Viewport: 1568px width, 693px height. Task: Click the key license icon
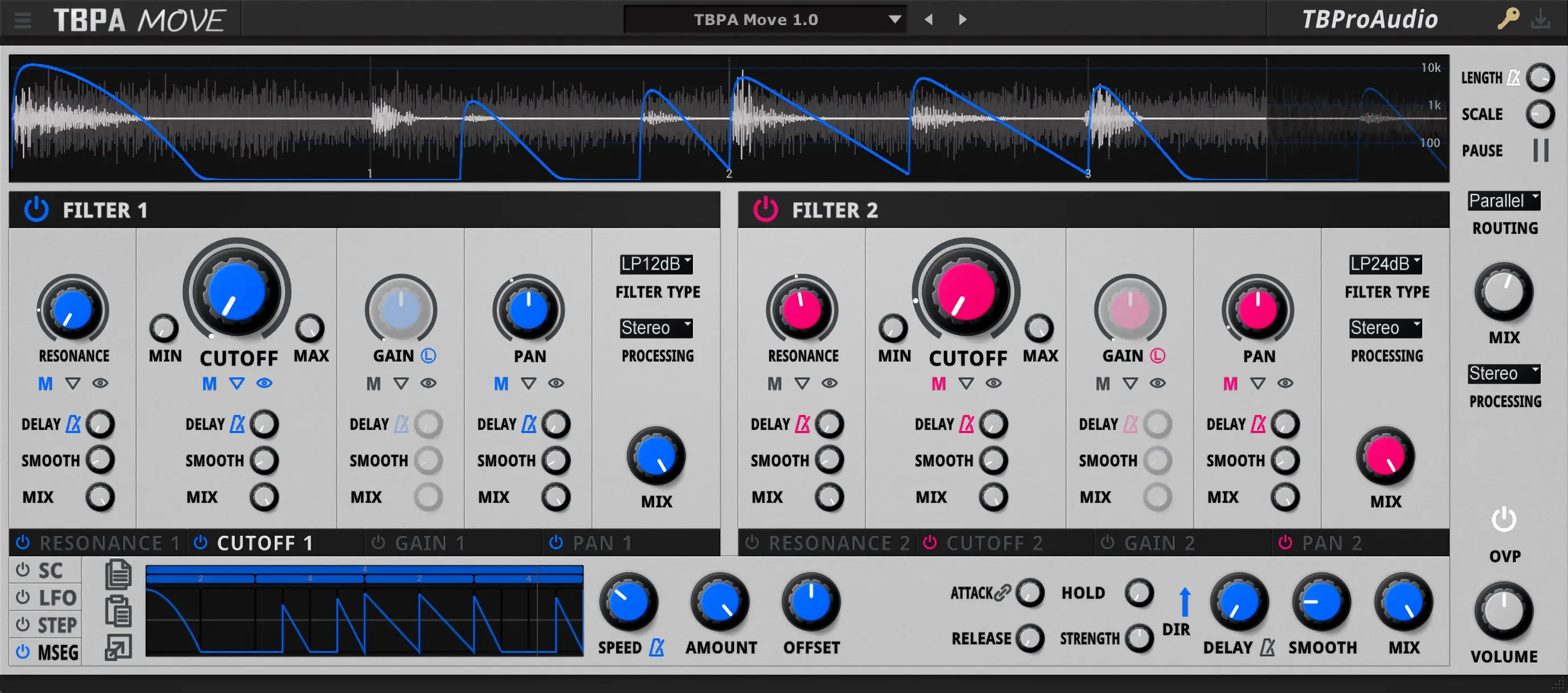(x=1508, y=19)
